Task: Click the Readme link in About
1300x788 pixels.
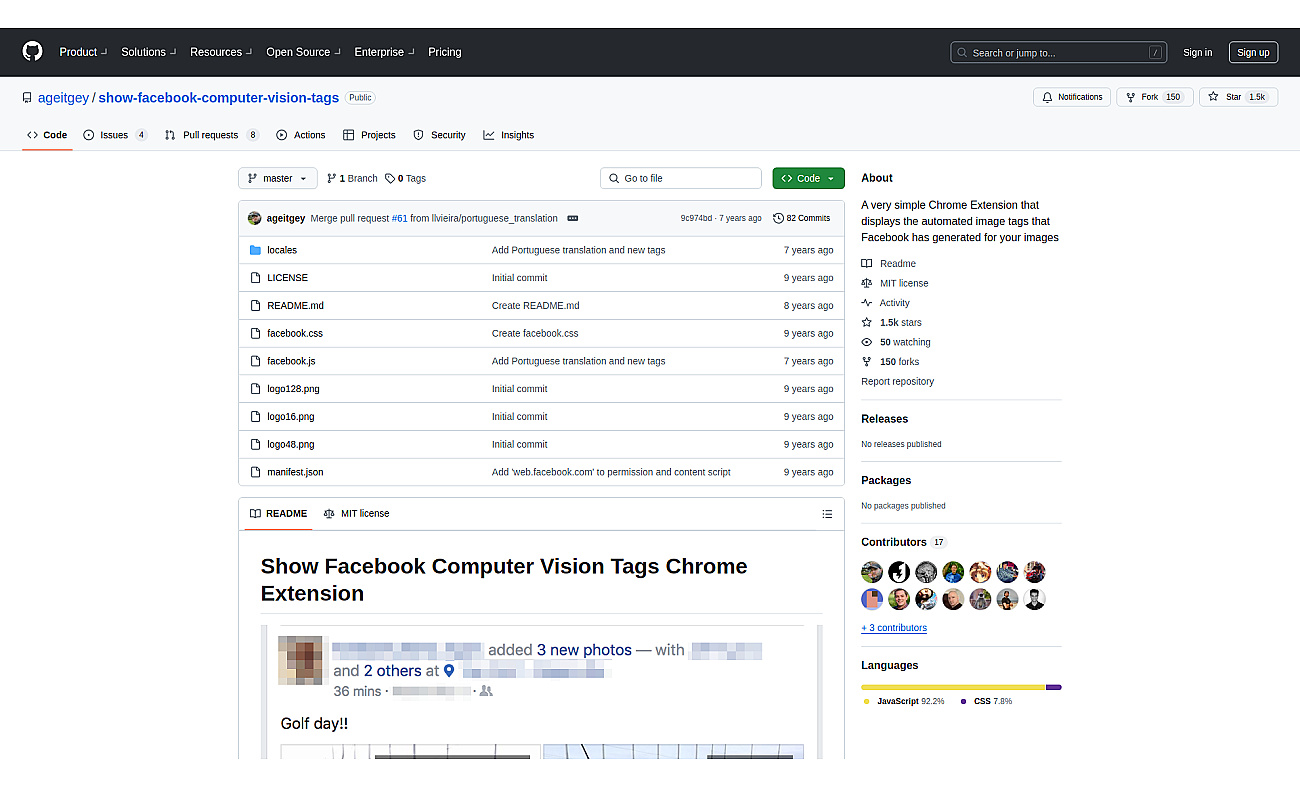Action: [x=889, y=264]
